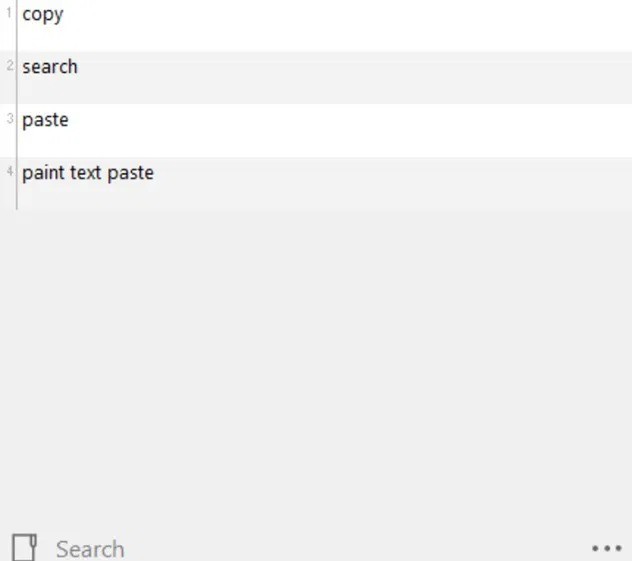This screenshot has width=632, height=561.
Task: Open the Groups icon beside Search
Action: [x=25, y=547]
